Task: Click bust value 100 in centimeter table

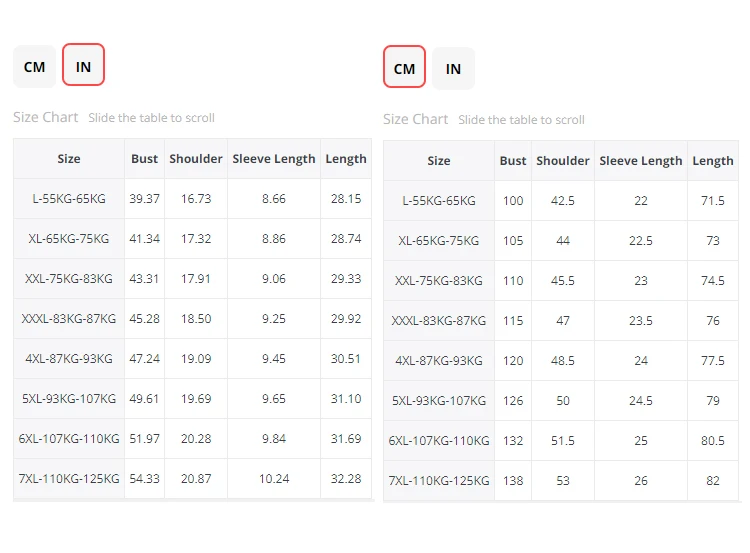Action: point(513,200)
